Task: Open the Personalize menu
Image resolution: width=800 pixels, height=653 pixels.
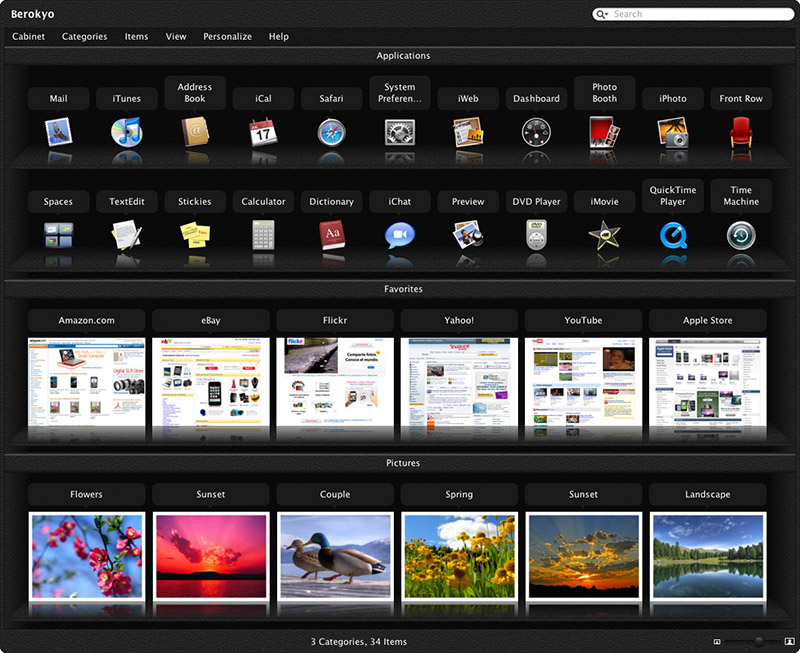Action: (228, 36)
